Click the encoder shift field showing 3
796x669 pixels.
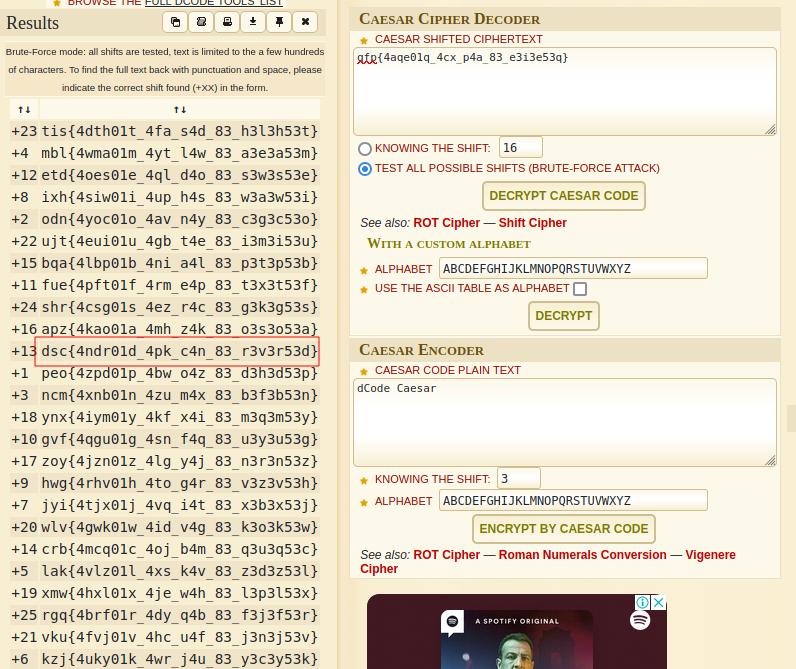click(518, 478)
